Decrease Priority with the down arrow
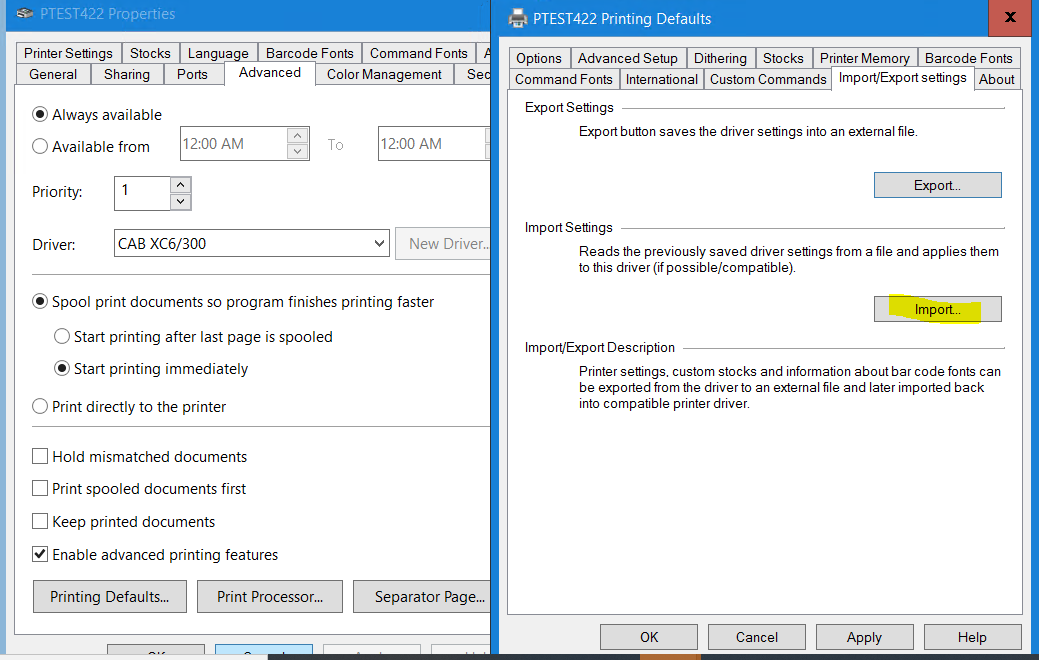Image resolution: width=1039 pixels, height=660 pixels. coord(180,201)
